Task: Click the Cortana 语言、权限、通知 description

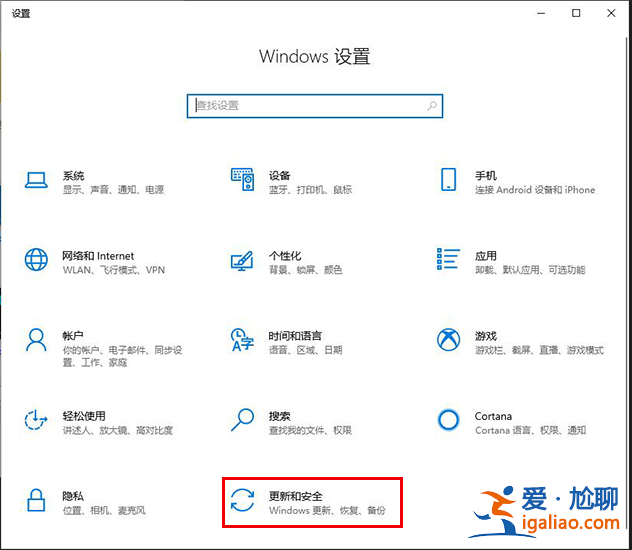Action: (530, 430)
